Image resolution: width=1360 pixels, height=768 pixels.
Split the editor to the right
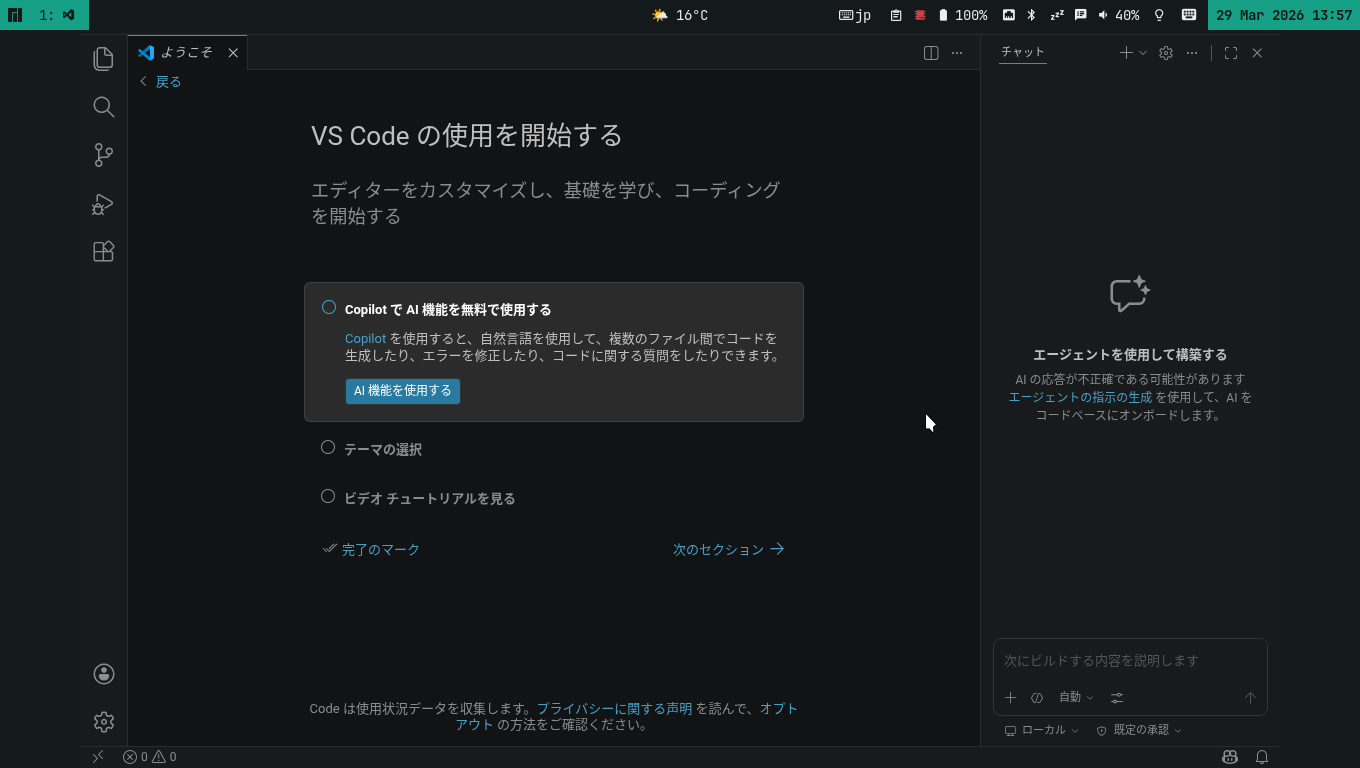[931, 53]
